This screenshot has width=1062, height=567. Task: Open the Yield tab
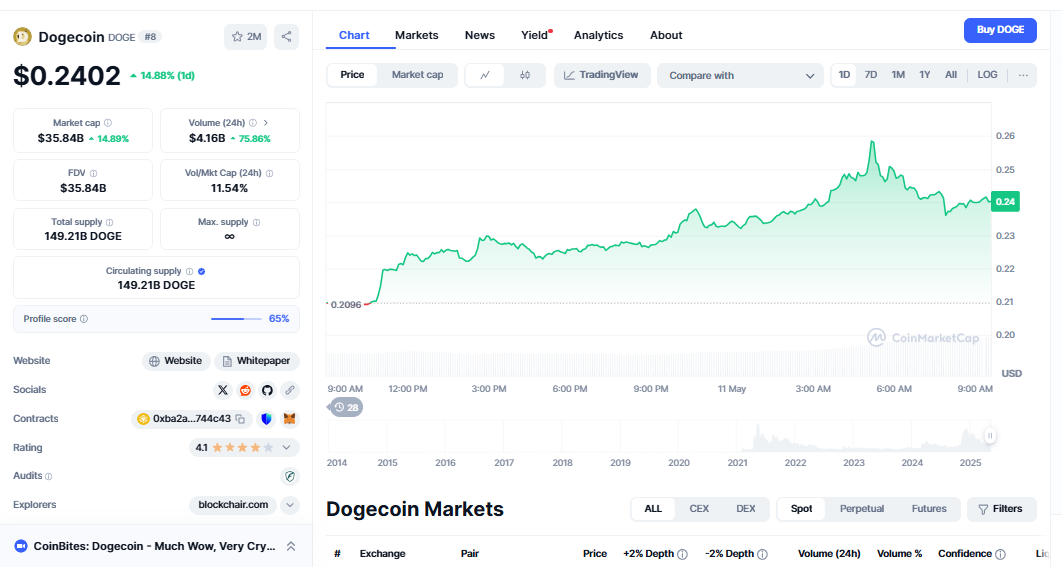click(x=535, y=35)
